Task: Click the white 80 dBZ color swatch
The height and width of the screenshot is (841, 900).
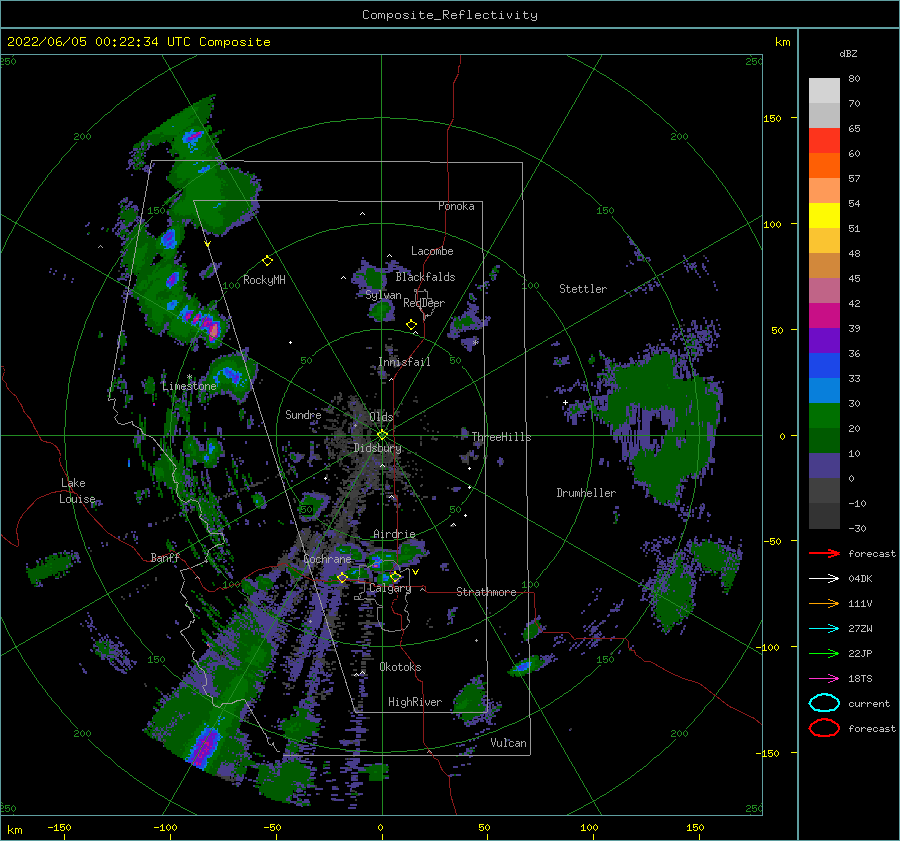Action: tap(824, 91)
